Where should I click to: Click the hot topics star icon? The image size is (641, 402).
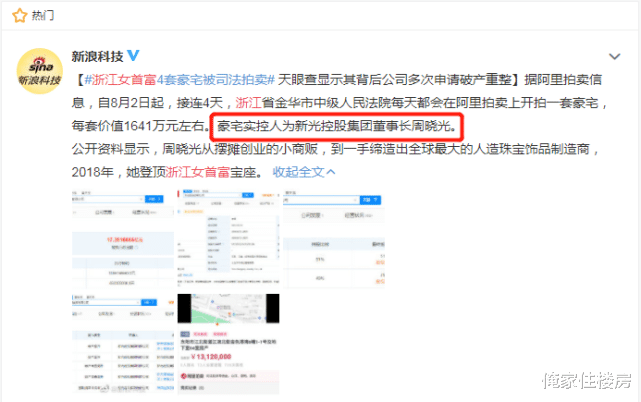click(19, 16)
